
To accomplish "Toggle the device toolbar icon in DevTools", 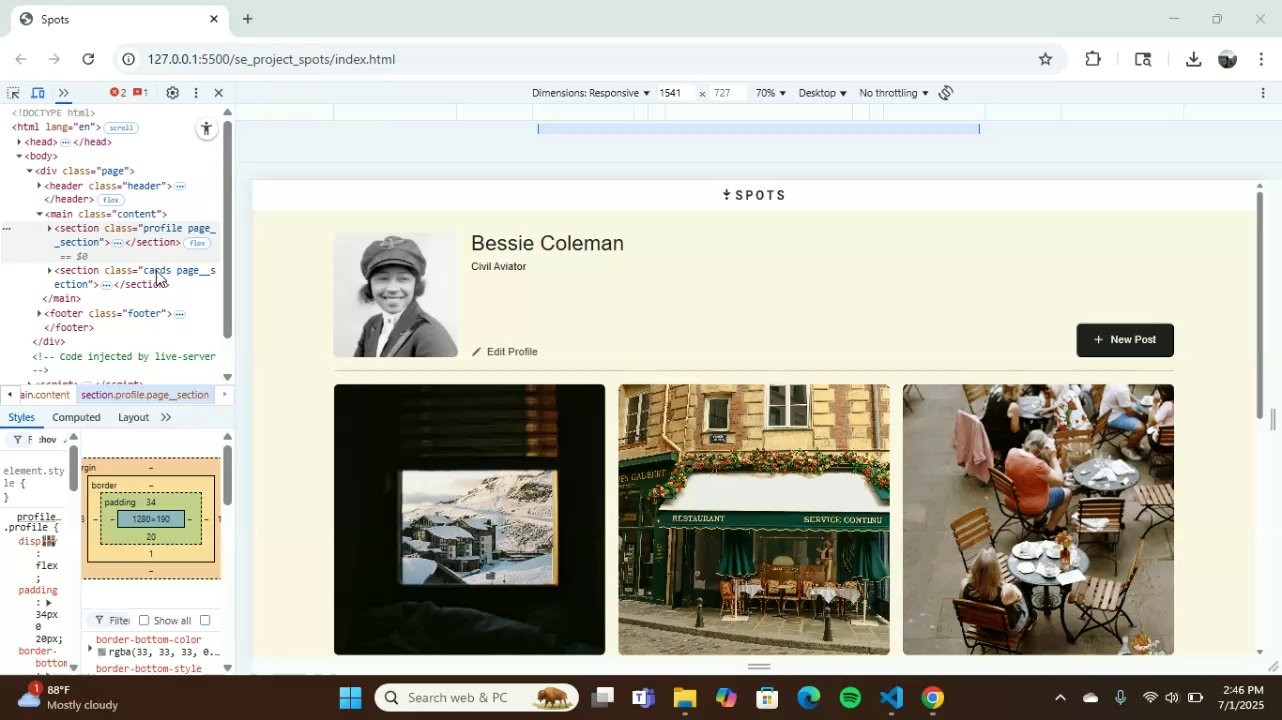I will pyautogui.click(x=38, y=93).
